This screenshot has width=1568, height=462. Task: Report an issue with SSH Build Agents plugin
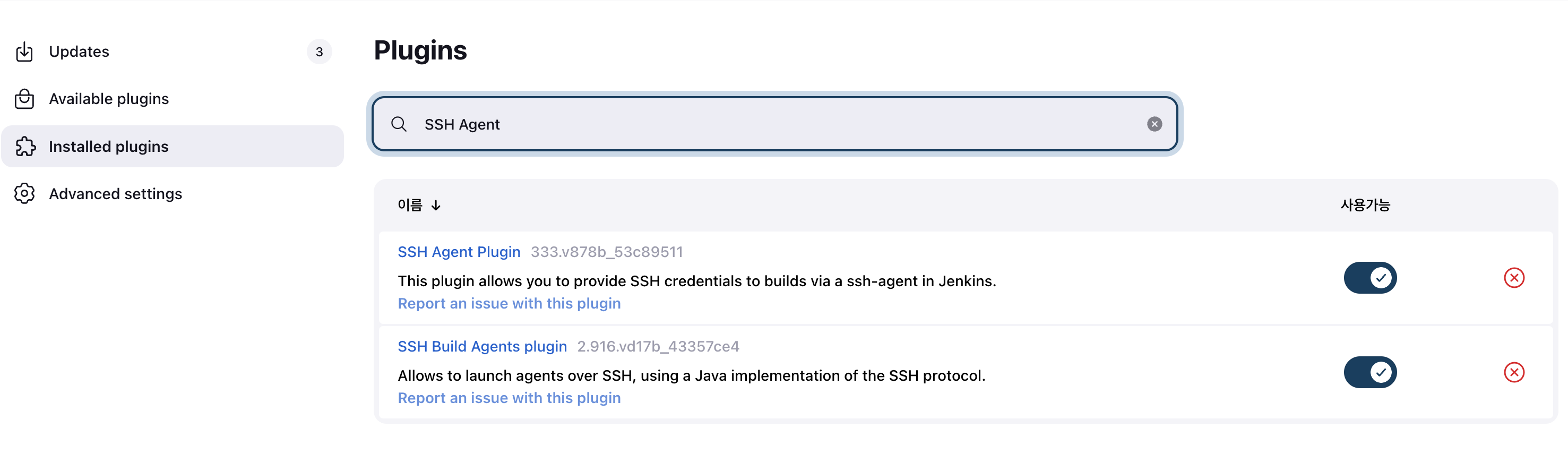509,397
